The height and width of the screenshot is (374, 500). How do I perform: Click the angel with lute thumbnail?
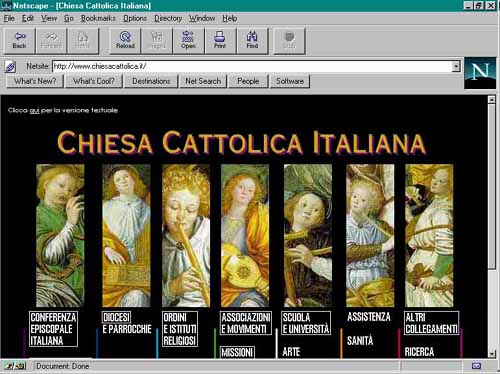tap(245, 235)
